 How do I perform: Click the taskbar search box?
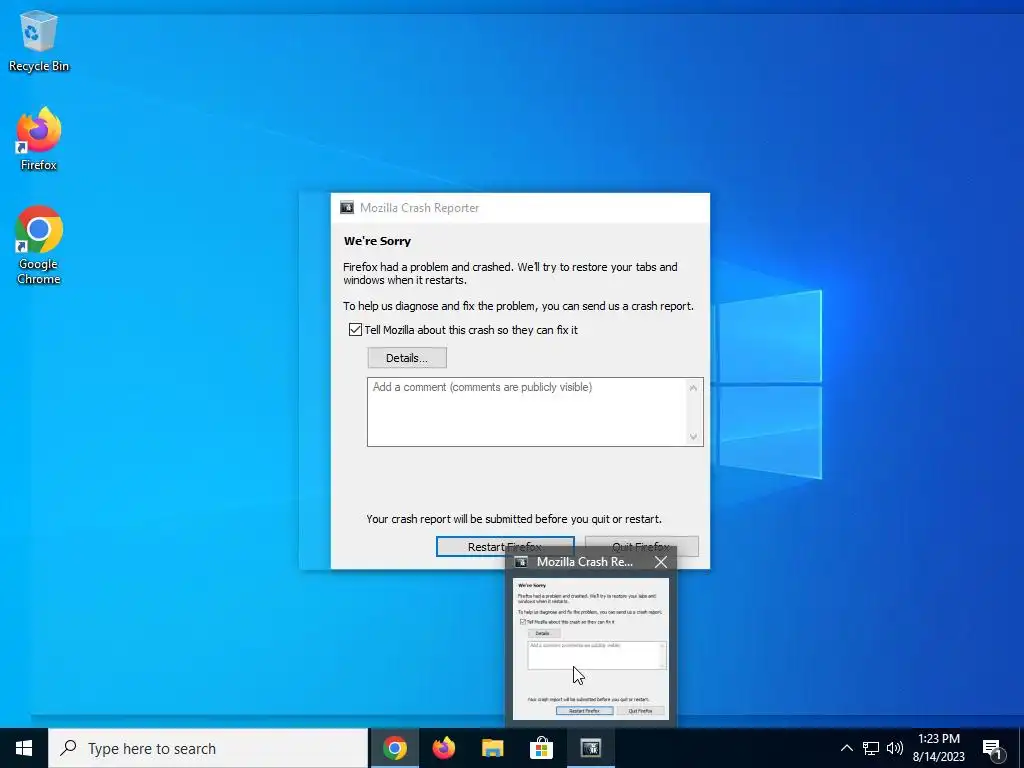tap(208, 748)
